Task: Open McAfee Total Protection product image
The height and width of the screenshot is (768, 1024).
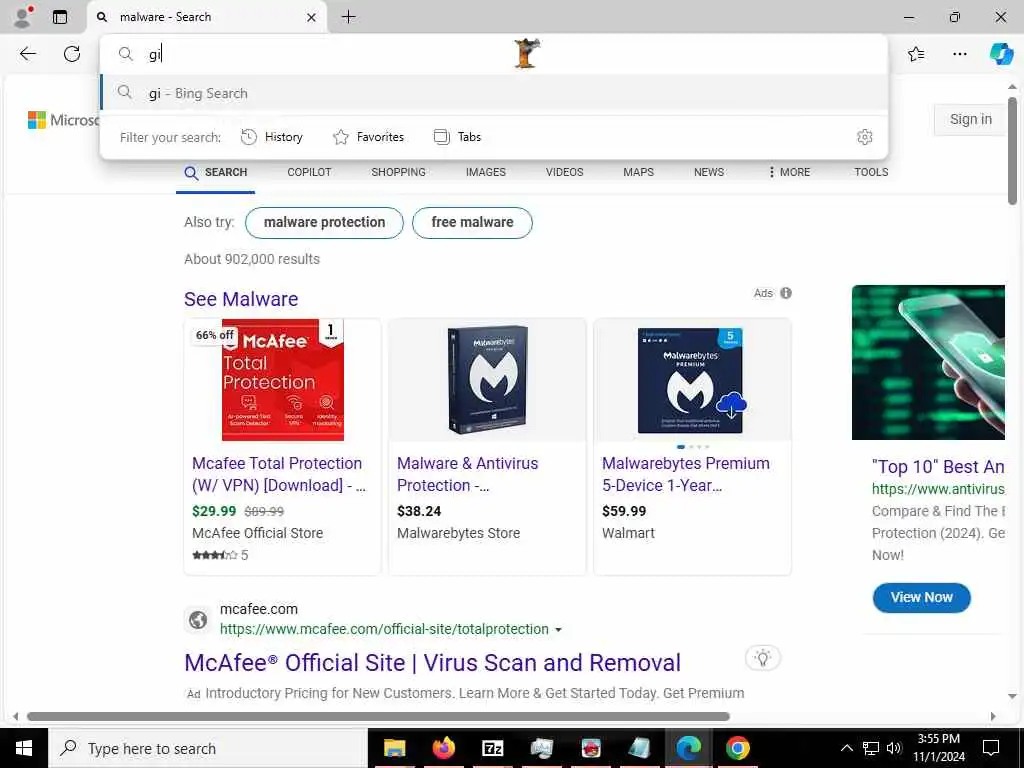Action: pyautogui.click(x=283, y=379)
